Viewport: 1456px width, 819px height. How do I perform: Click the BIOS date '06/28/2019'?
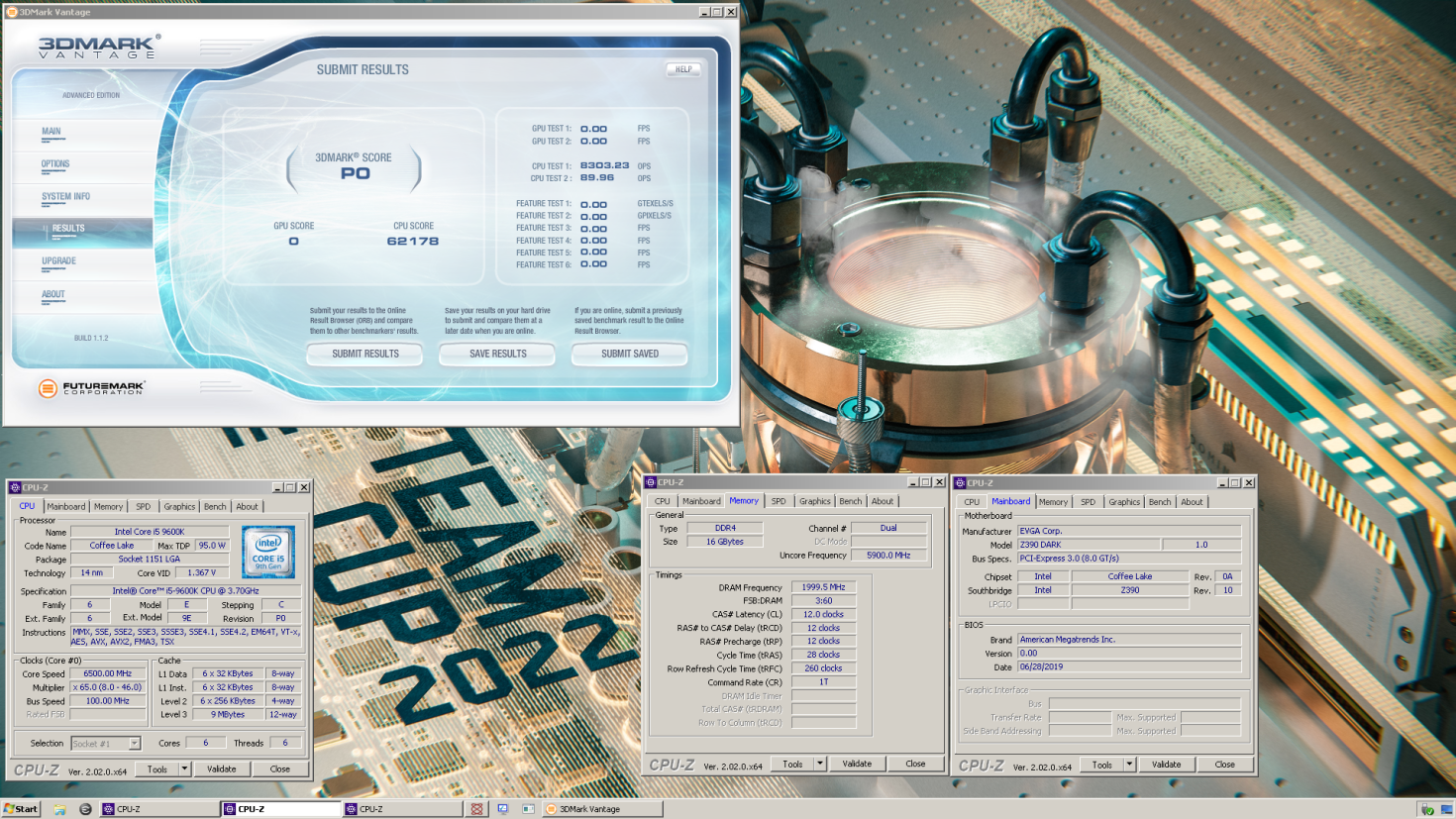click(1129, 667)
